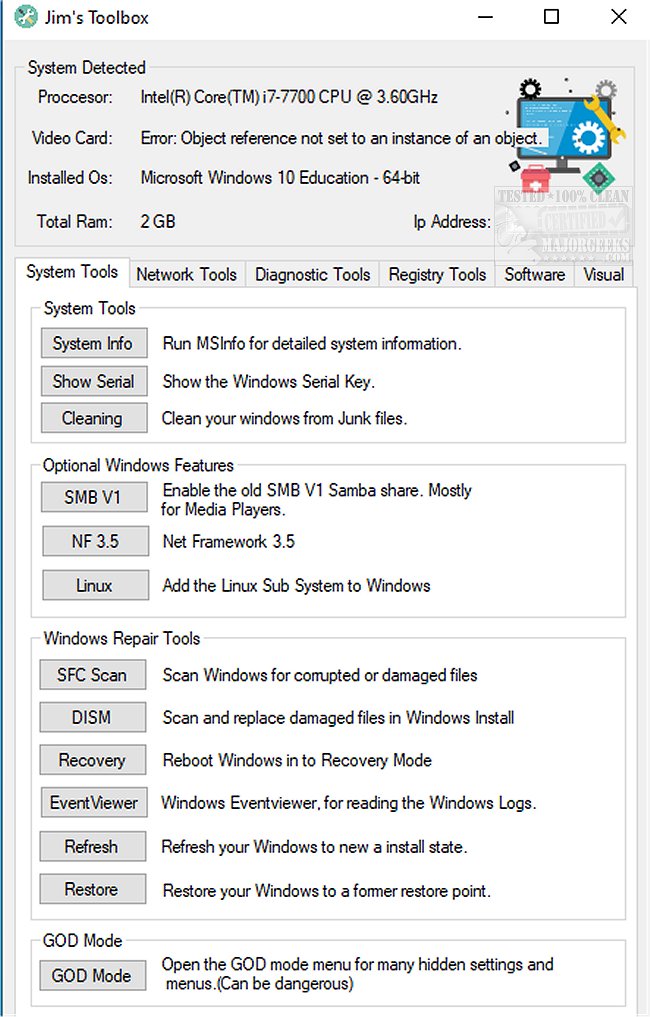Click 'Refresh your Windows to new a install state.' text
This screenshot has width=650, height=1017.
click(314, 847)
